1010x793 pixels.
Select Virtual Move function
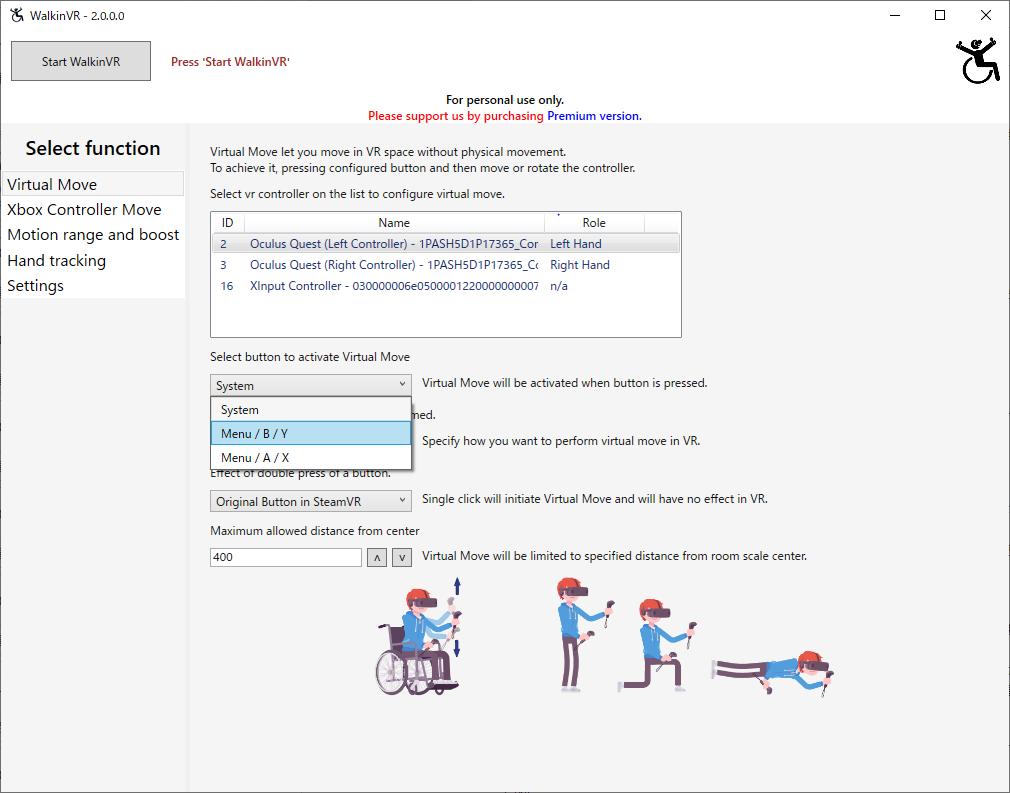coord(93,184)
